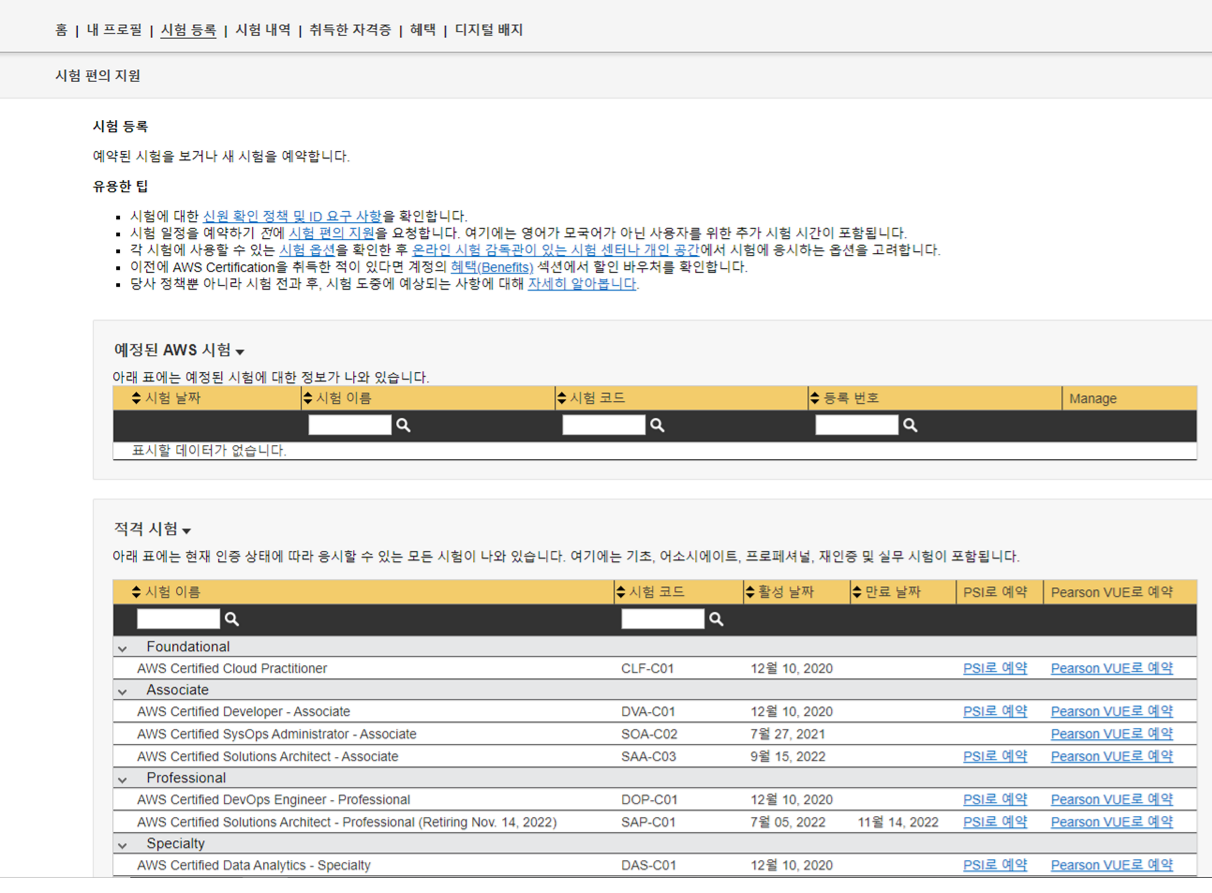This screenshot has width=1212, height=893.
Task: Open 시험 내역 navigation item
Action: coord(263,30)
